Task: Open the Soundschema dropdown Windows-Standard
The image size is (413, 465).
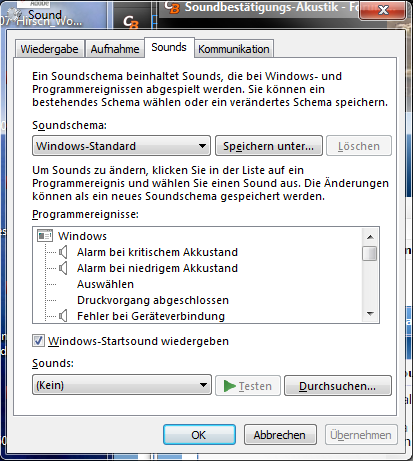Action: [121, 146]
